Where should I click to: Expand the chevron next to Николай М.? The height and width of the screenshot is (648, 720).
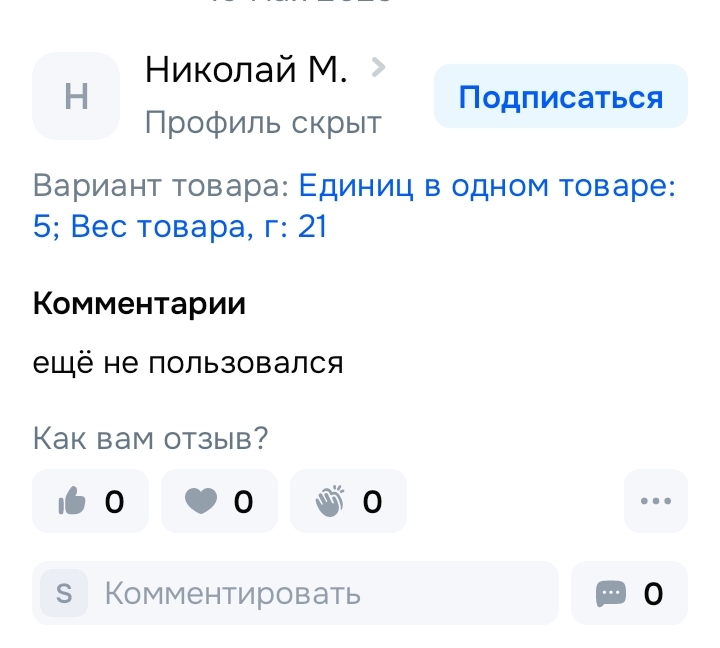click(377, 68)
